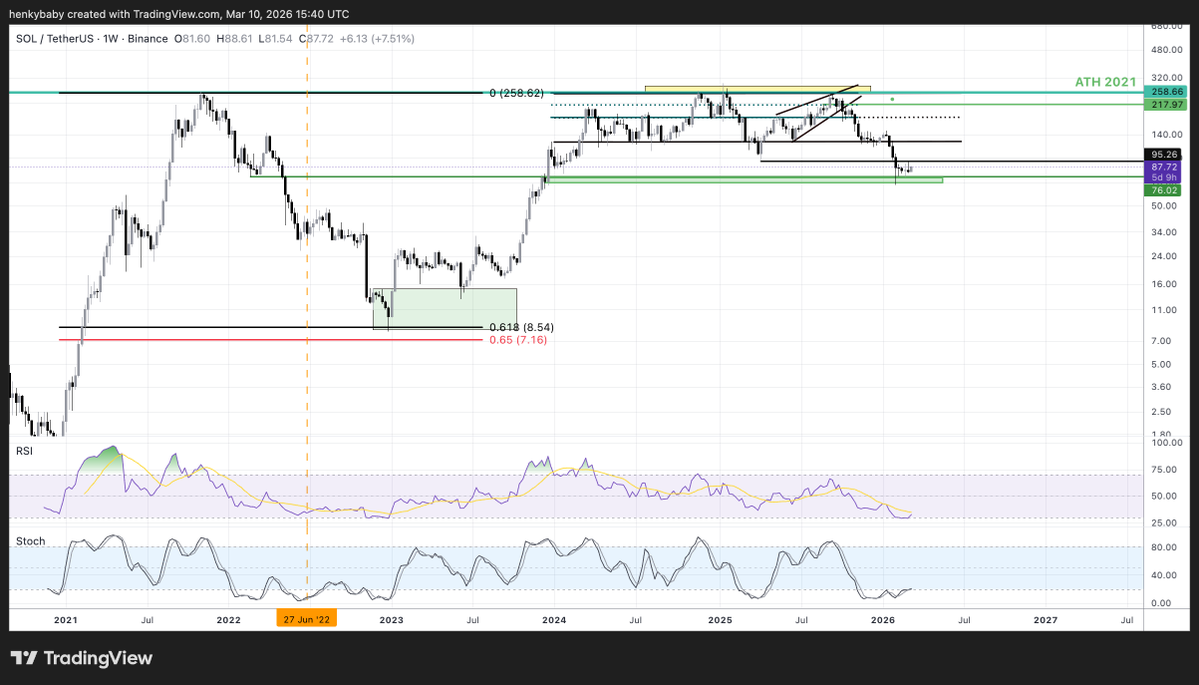Click the red 0.65 (7.16) Fibonacci label
Viewport: 1199px width, 685px height.
(518, 339)
